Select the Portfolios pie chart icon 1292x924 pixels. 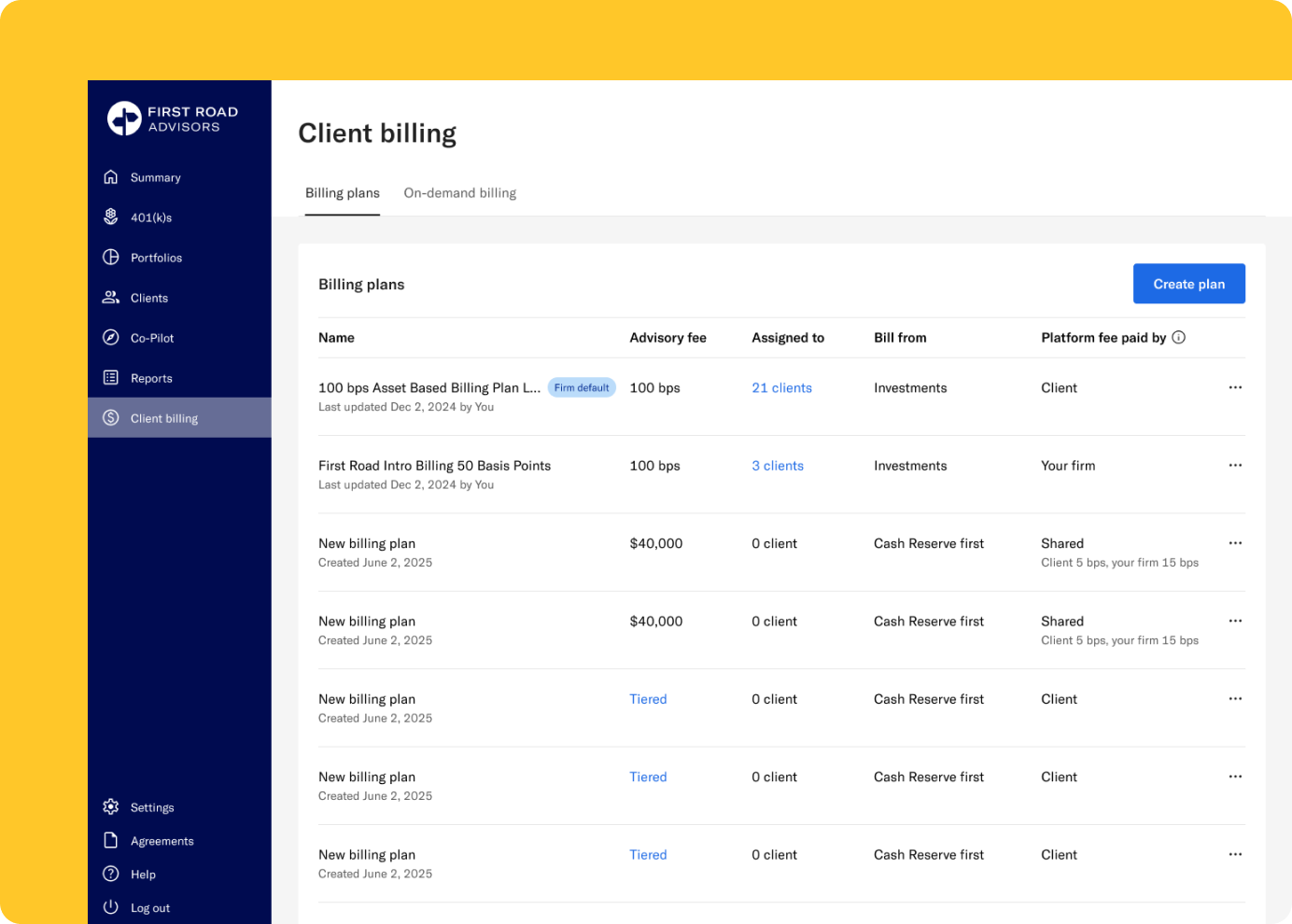[x=111, y=258]
